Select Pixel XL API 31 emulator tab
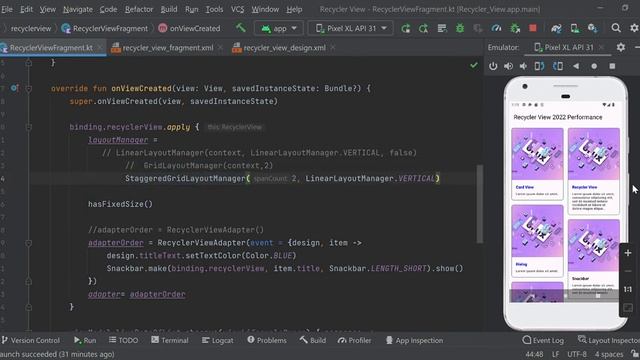 click(569, 47)
